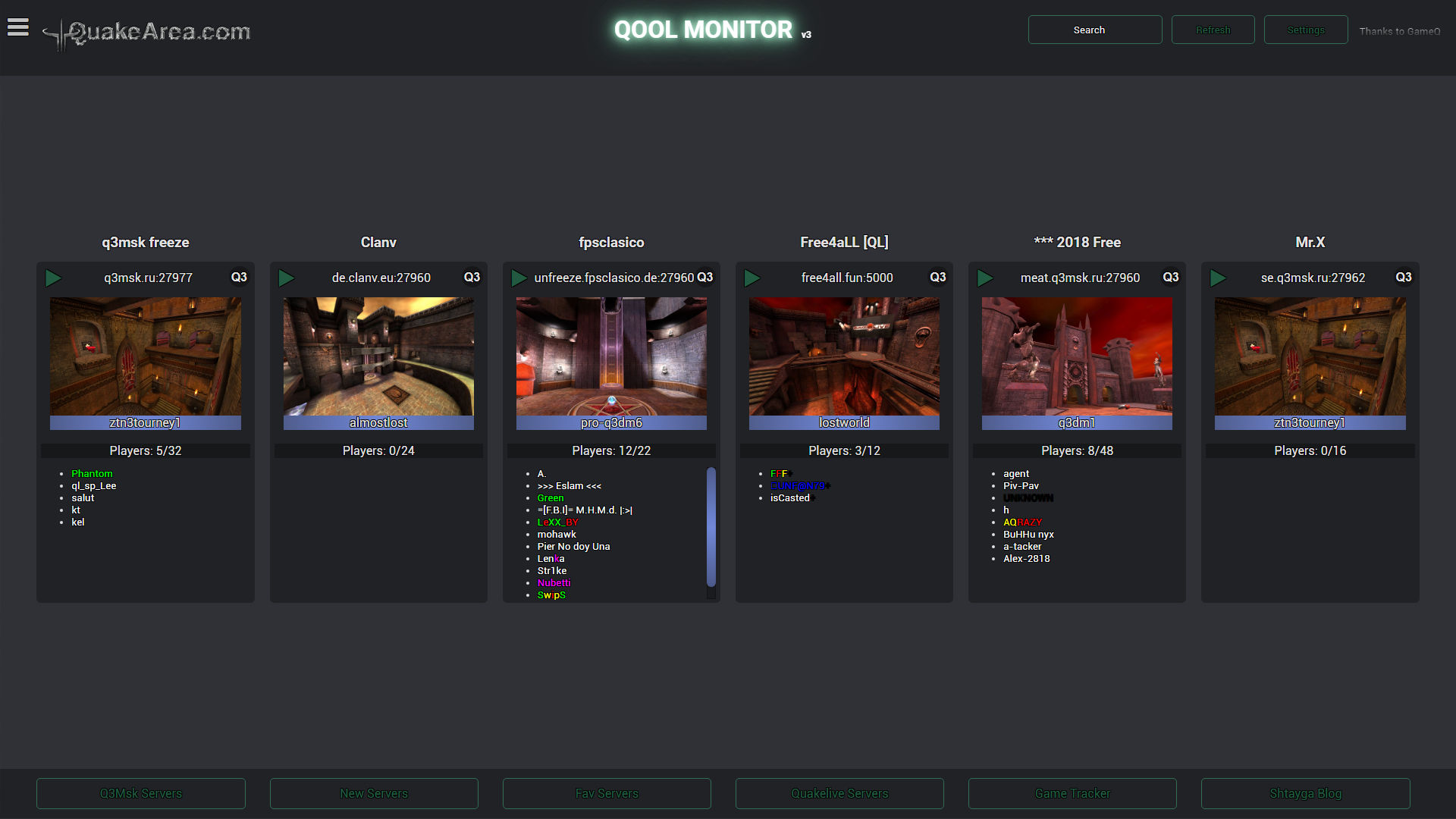Select player isCasted

point(790,498)
